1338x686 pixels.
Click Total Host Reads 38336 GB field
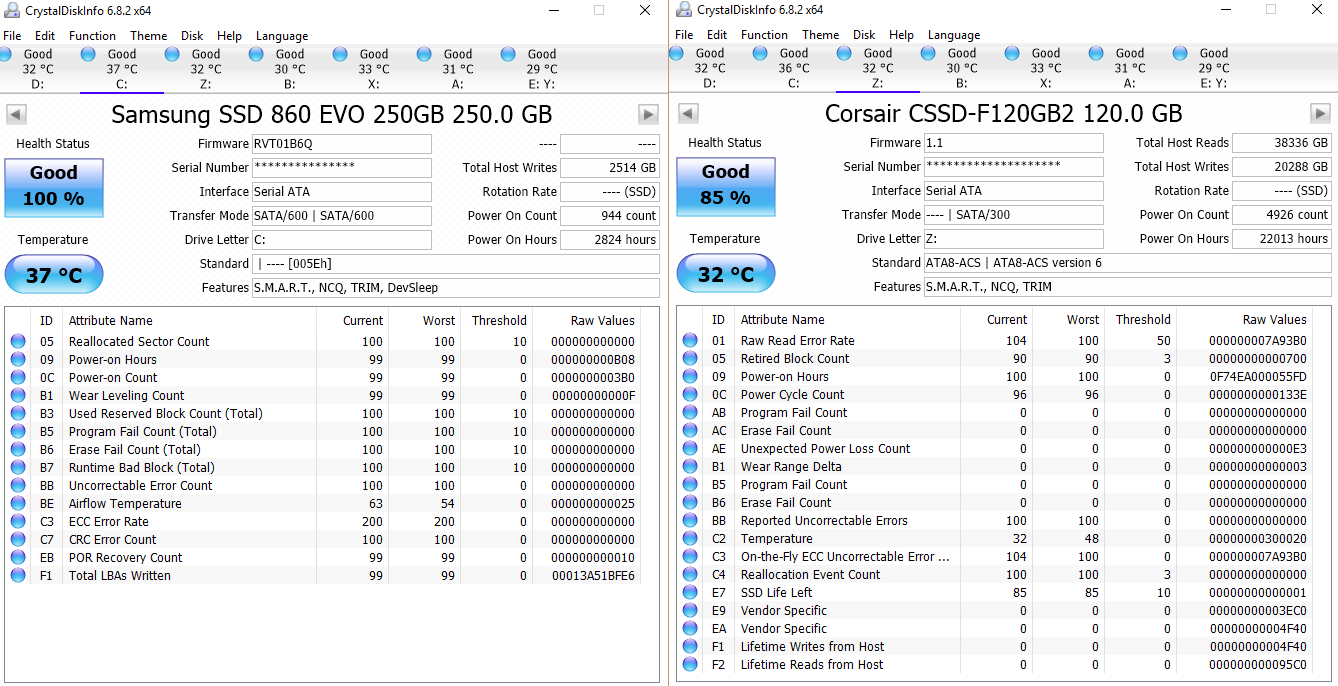click(1282, 143)
